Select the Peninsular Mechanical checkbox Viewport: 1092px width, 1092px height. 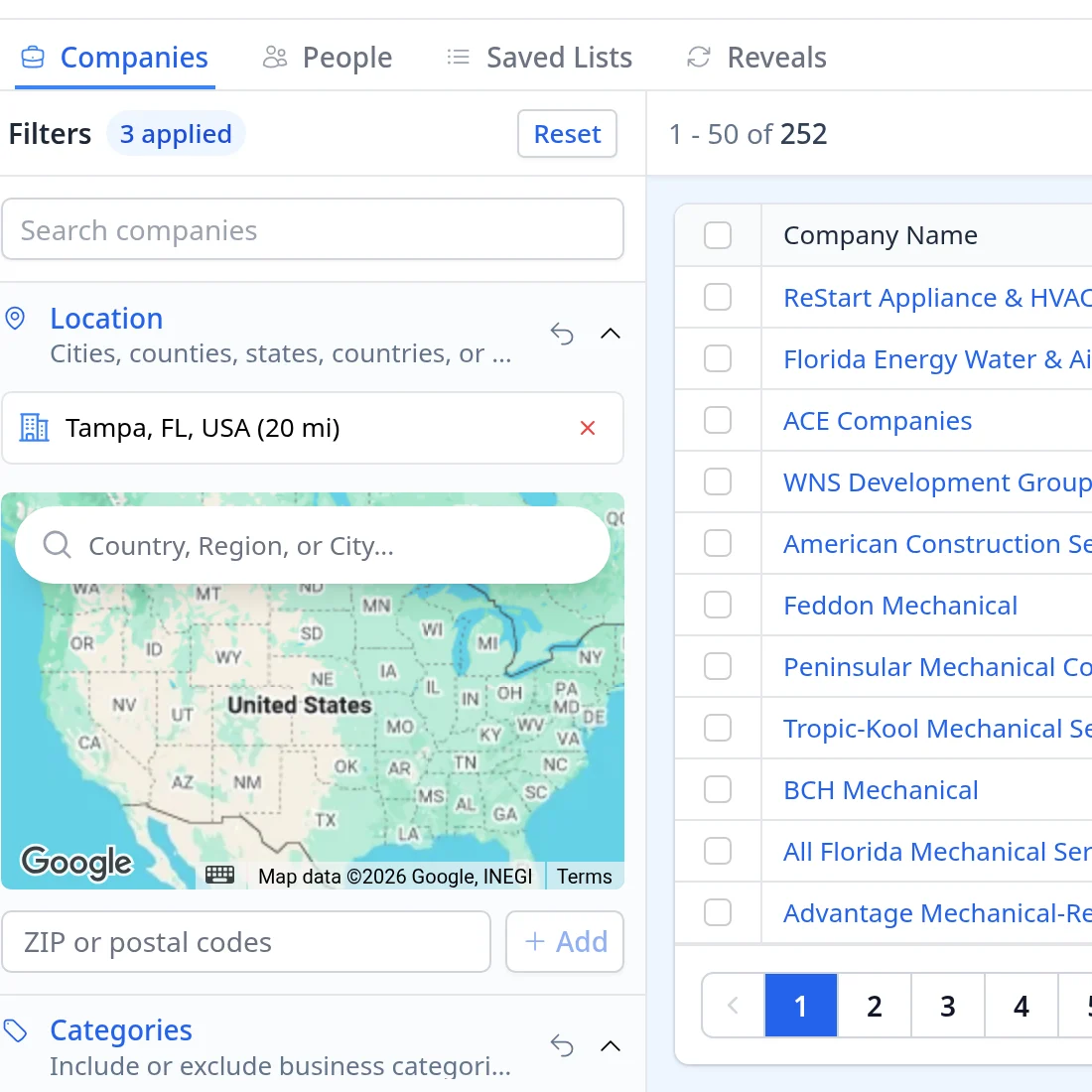[718, 666]
